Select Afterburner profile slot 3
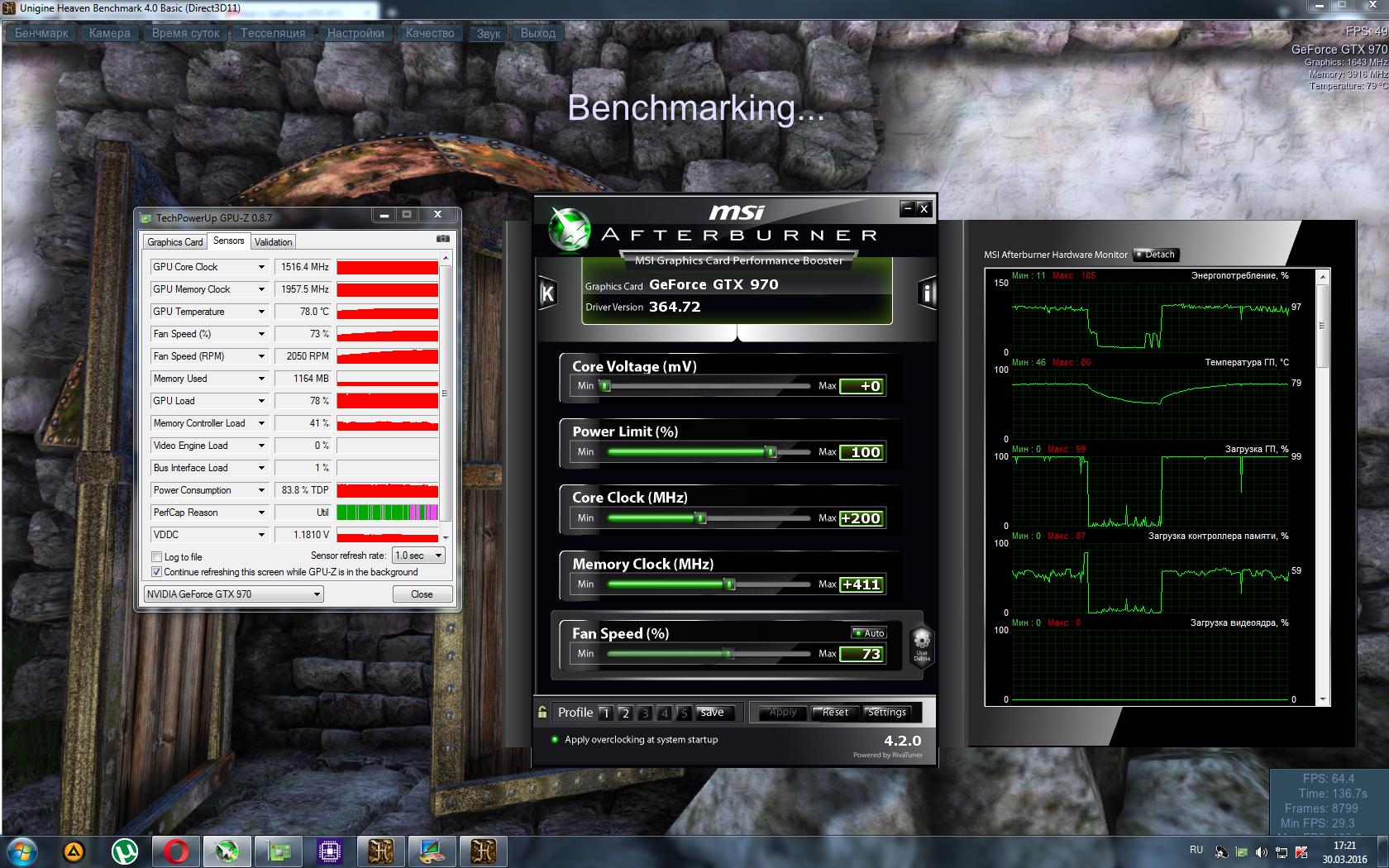1389x868 pixels. click(x=645, y=713)
